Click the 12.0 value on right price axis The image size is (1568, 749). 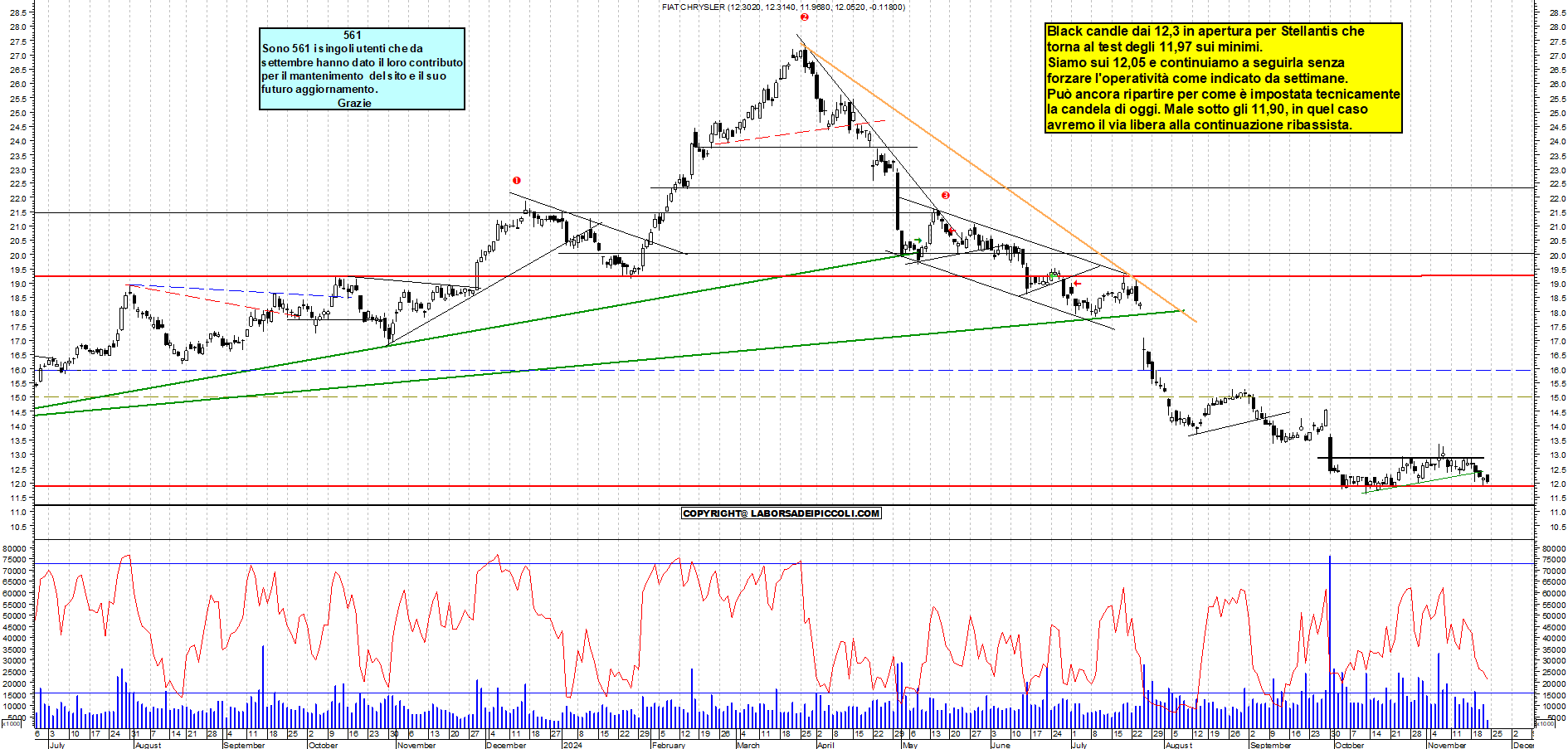[1556, 484]
